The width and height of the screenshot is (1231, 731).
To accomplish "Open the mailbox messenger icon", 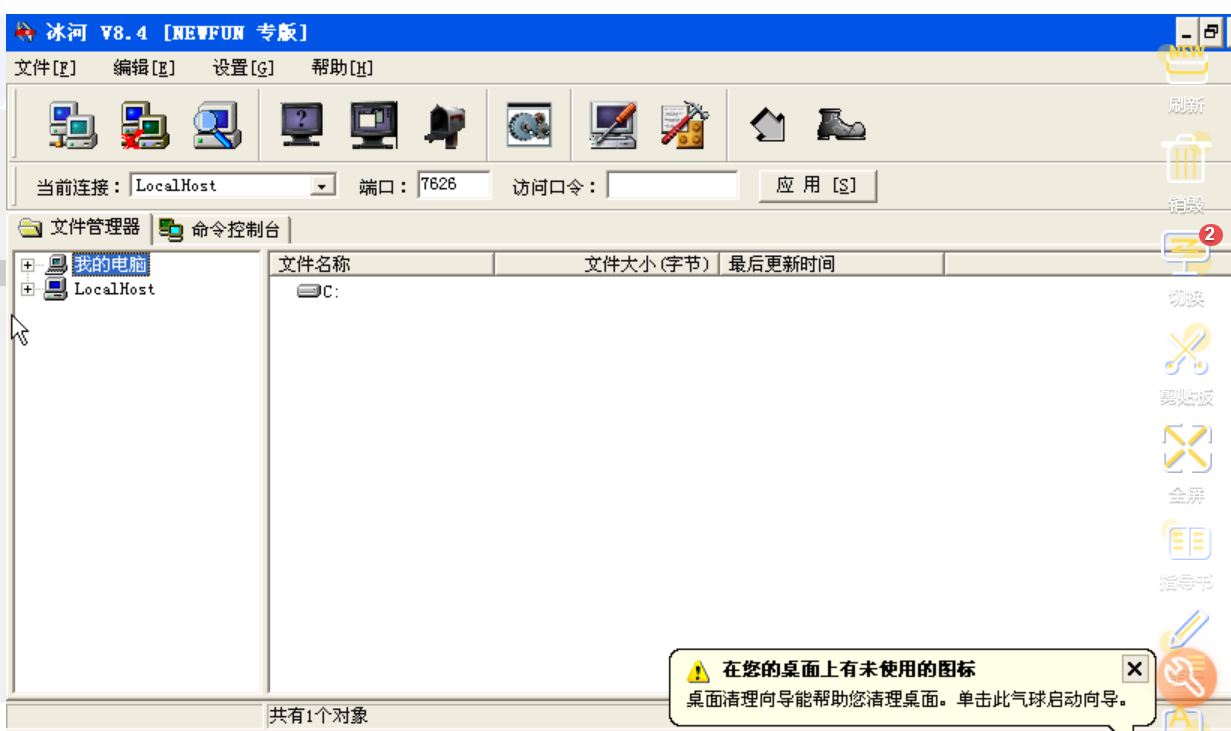I will pyautogui.click(x=445, y=126).
